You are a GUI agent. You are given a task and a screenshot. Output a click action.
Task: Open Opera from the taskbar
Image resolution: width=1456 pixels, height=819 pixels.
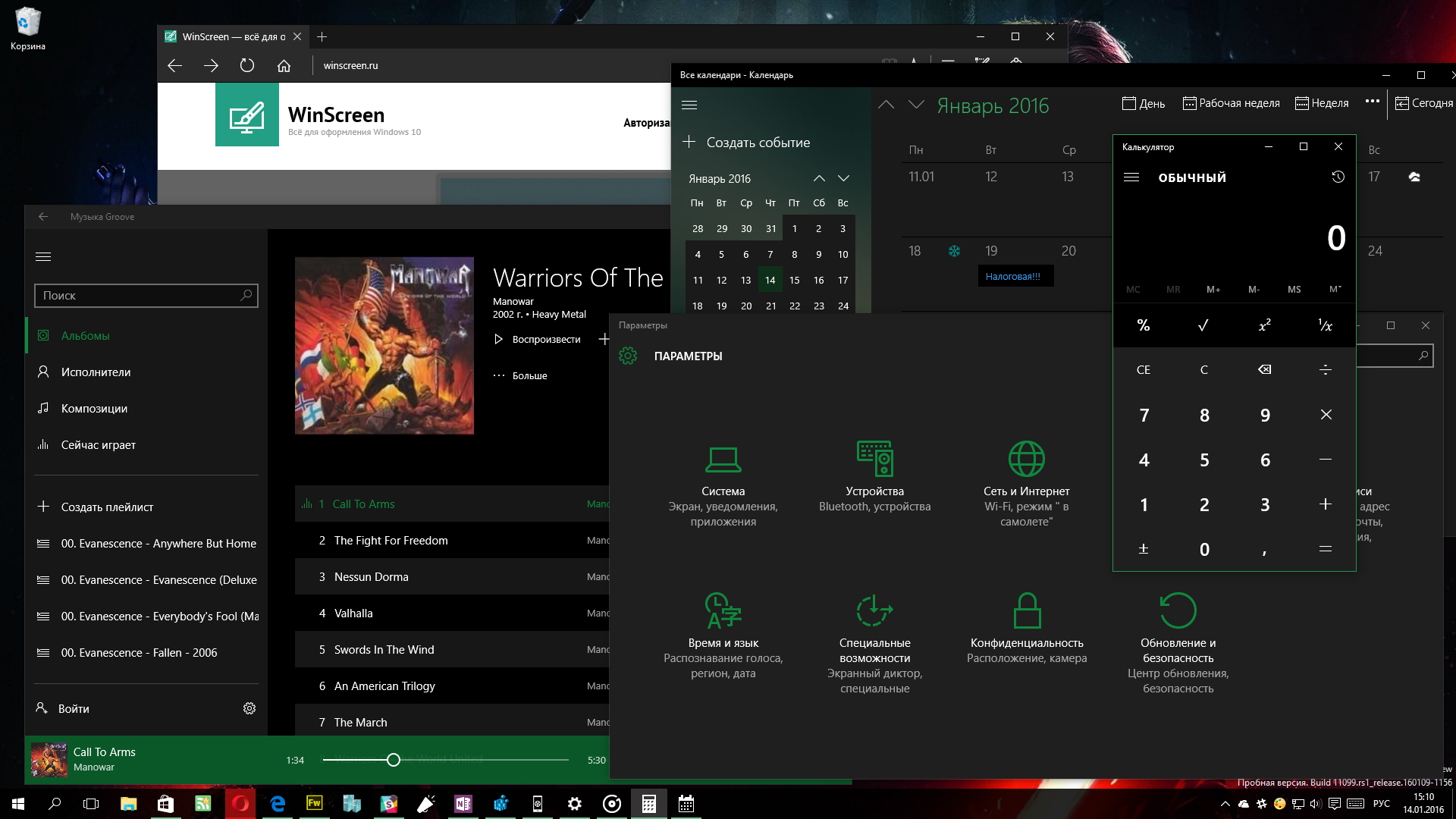coord(240,804)
